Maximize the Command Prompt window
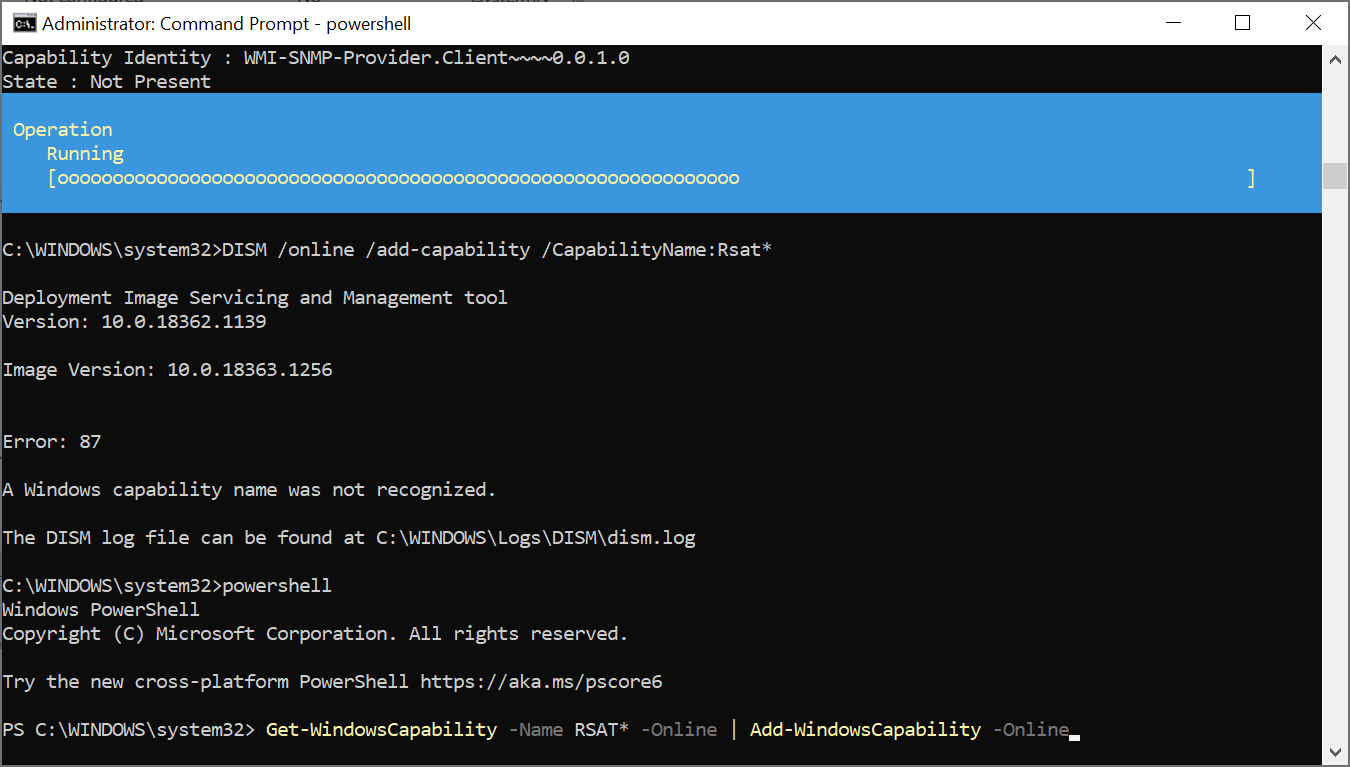The height and width of the screenshot is (767, 1350). click(x=1242, y=23)
